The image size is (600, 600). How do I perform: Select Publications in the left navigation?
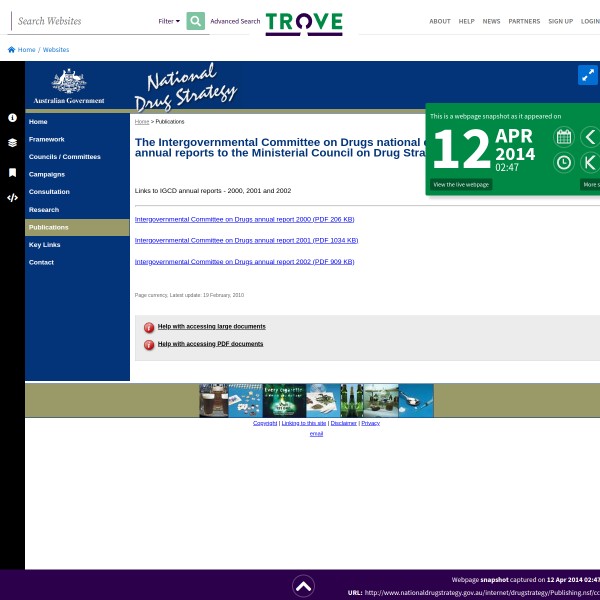pos(49,227)
